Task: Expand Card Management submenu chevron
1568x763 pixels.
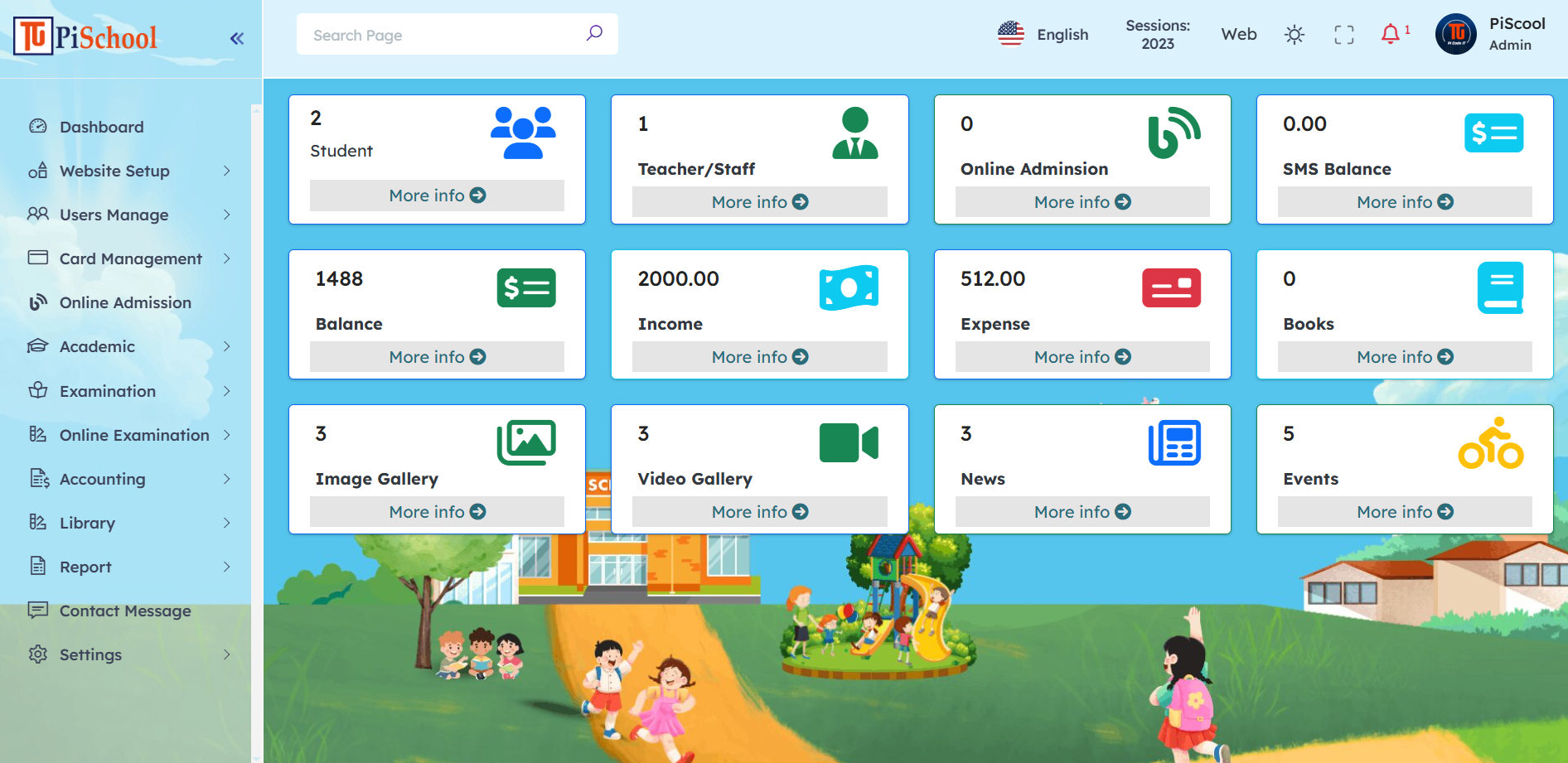Action: point(226,258)
